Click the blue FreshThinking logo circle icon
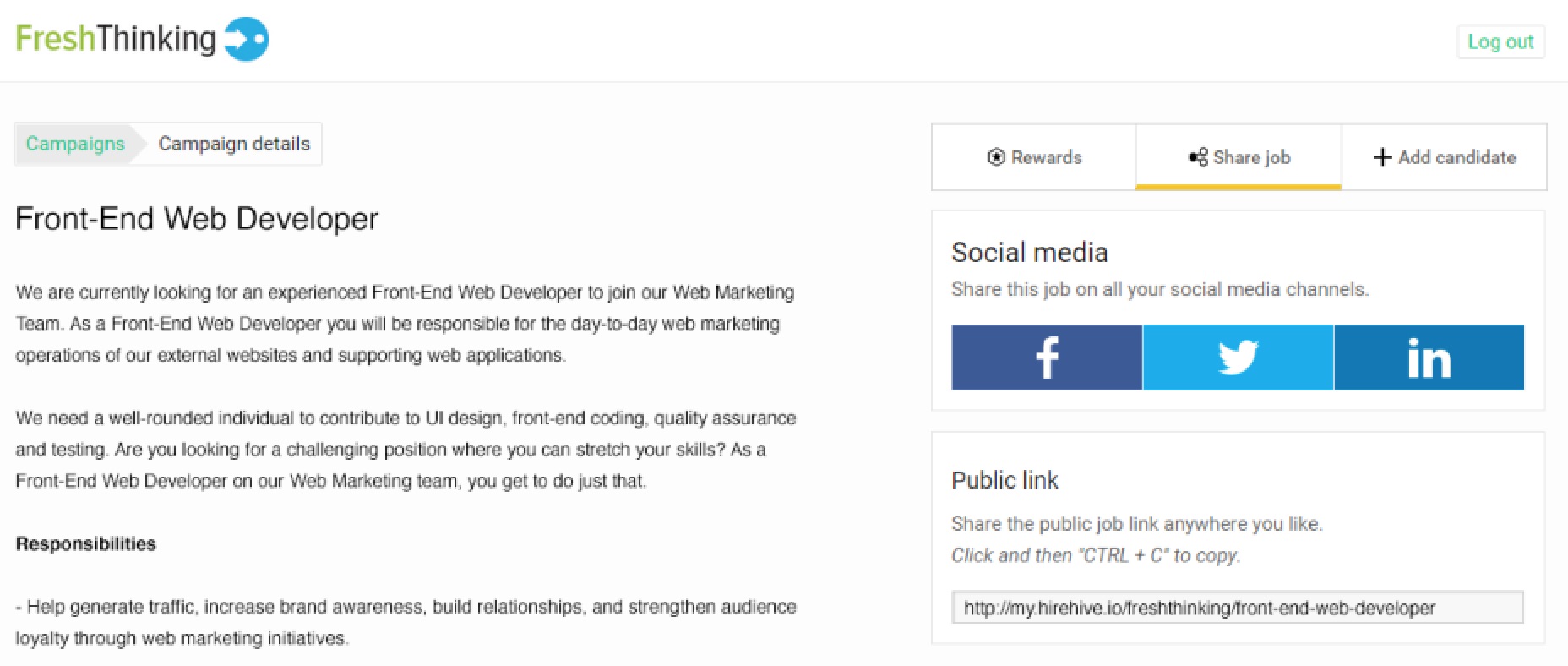This screenshot has width=1568, height=666. tap(247, 40)
